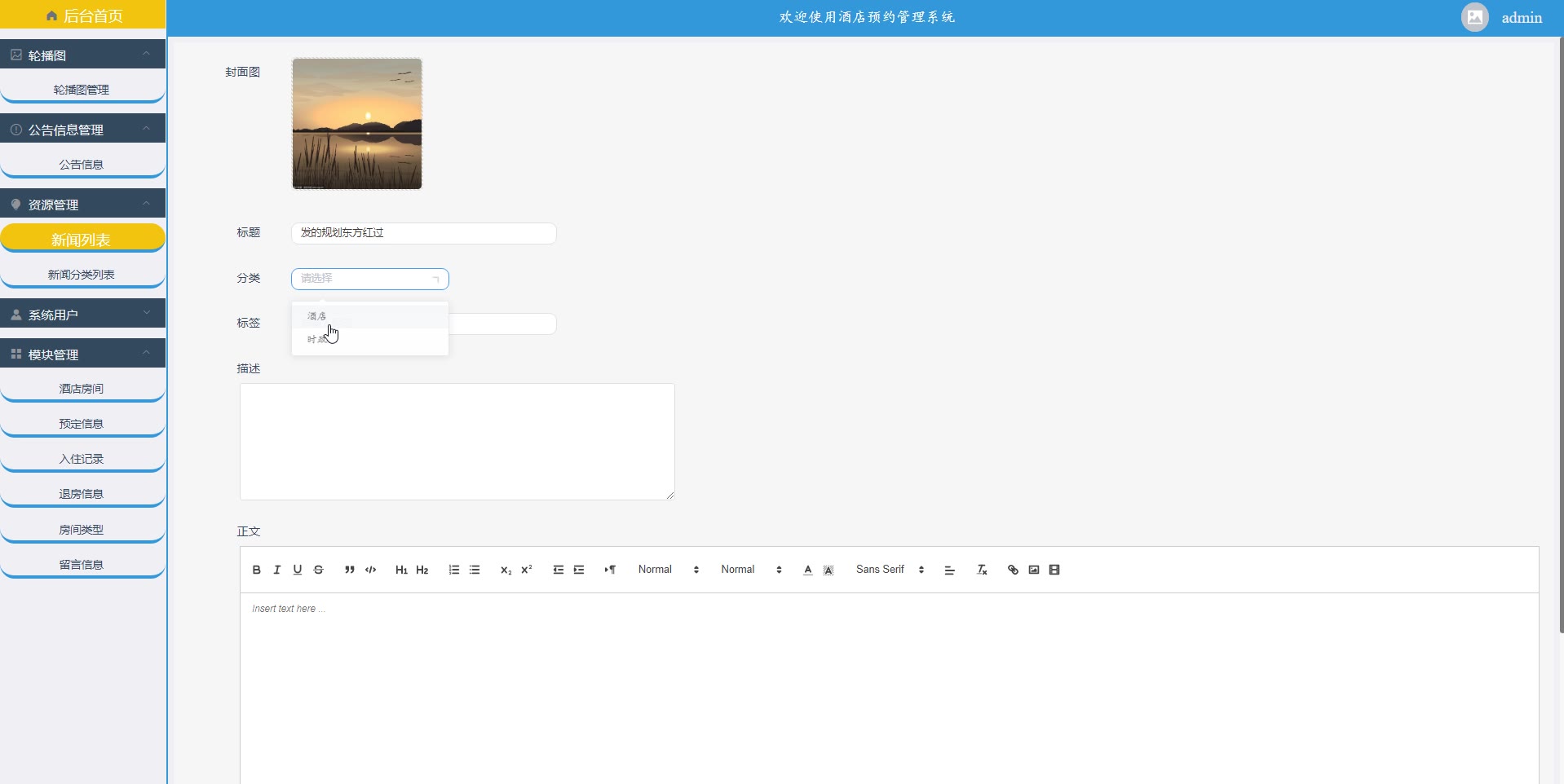Screen dimensions: 1564x784
Task: Open the second Normal header dropdown
Action: tap(751, 570)
